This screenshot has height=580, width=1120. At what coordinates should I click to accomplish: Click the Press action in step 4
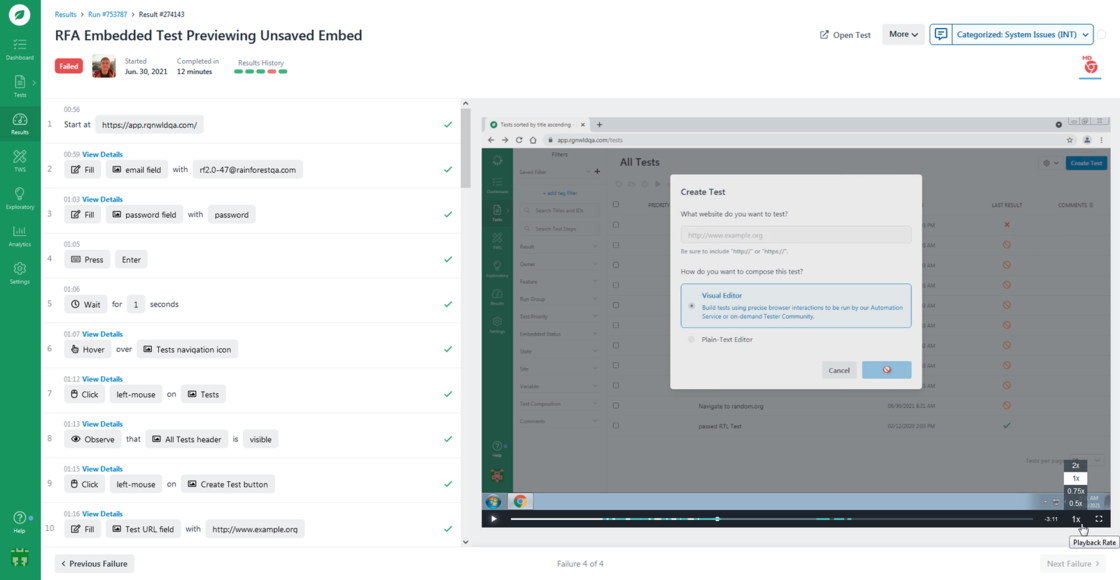pos(87,260)
